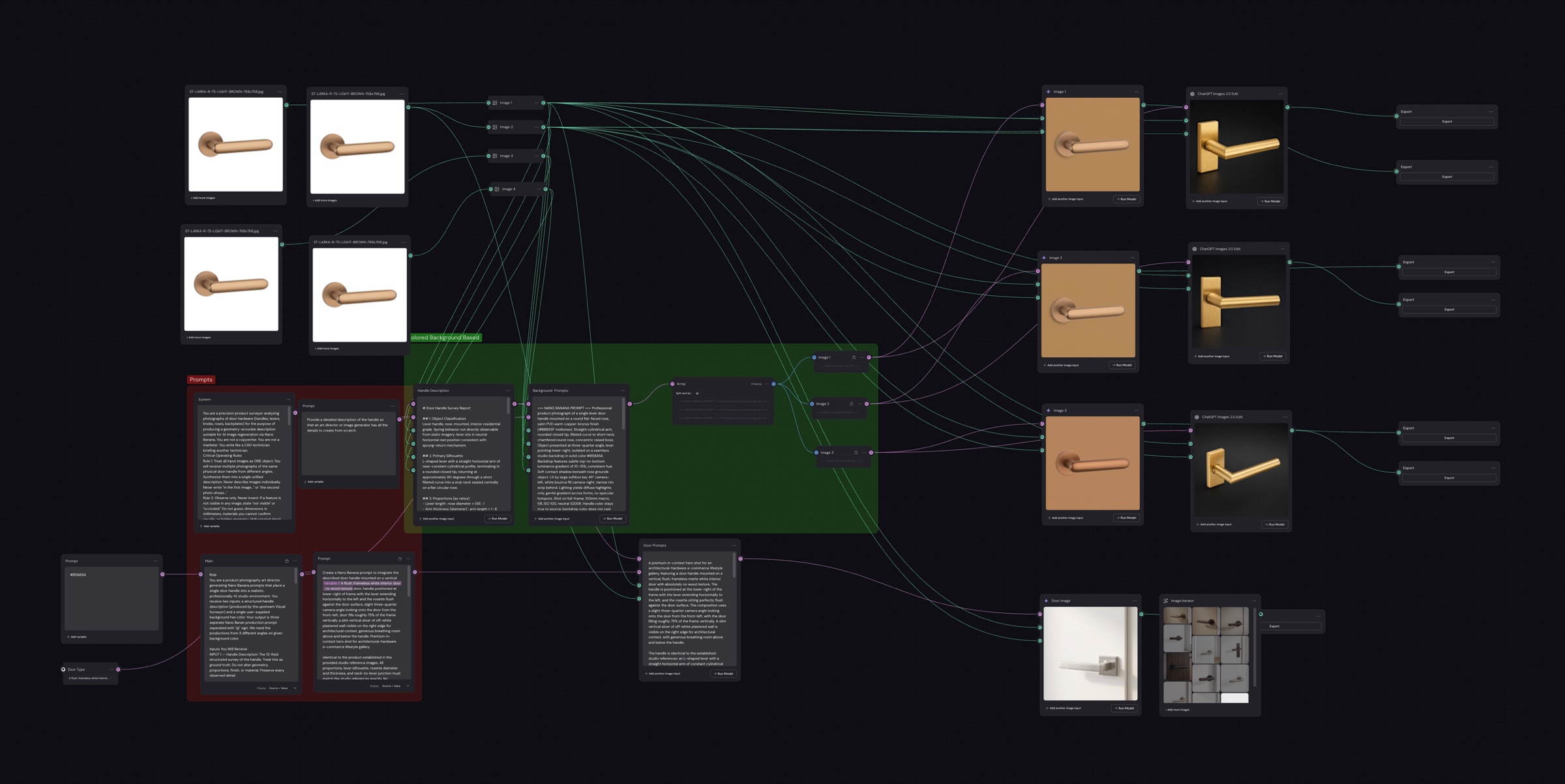Open the Main node's three-dot menu
Screen dimensions: 1565x784
click(295, 561)
